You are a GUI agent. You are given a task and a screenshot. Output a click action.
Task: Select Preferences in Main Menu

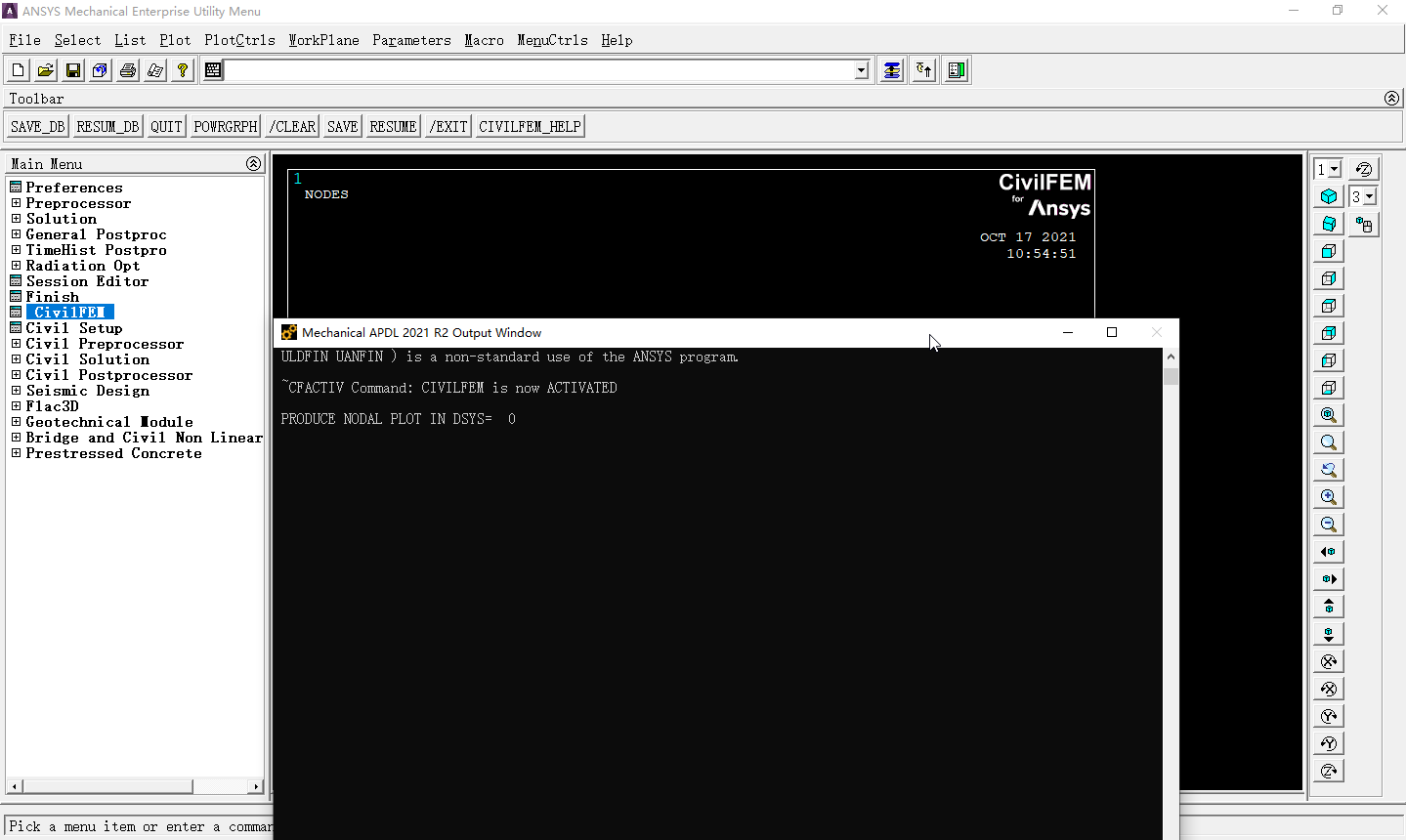click(x=74, y=188)
